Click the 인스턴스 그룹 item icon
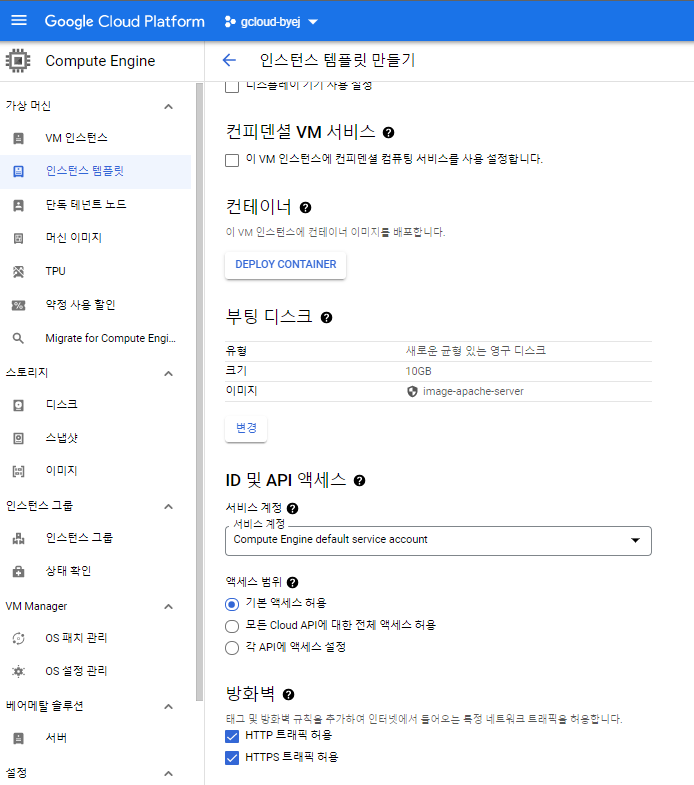Viewport: 694px width, 785px height. (19, 539)
